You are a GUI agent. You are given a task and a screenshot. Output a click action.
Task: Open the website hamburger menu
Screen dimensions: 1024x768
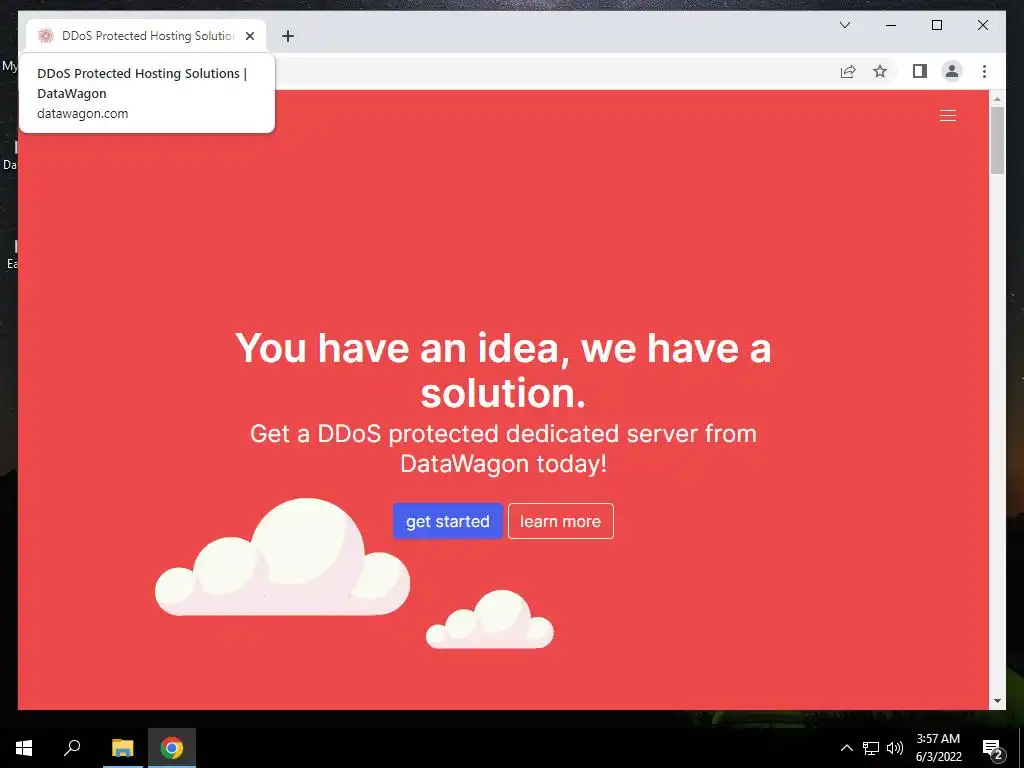tap(948, 116)
